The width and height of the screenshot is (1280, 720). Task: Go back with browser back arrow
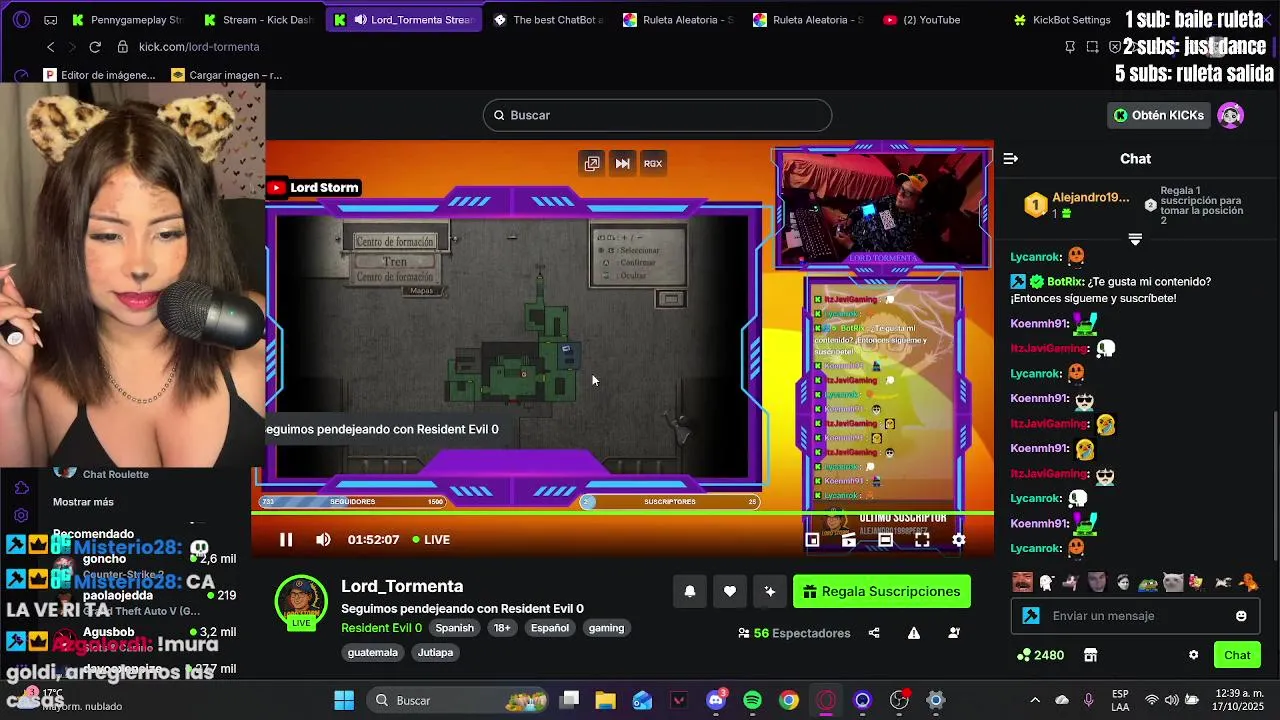[x=51, y=47]
